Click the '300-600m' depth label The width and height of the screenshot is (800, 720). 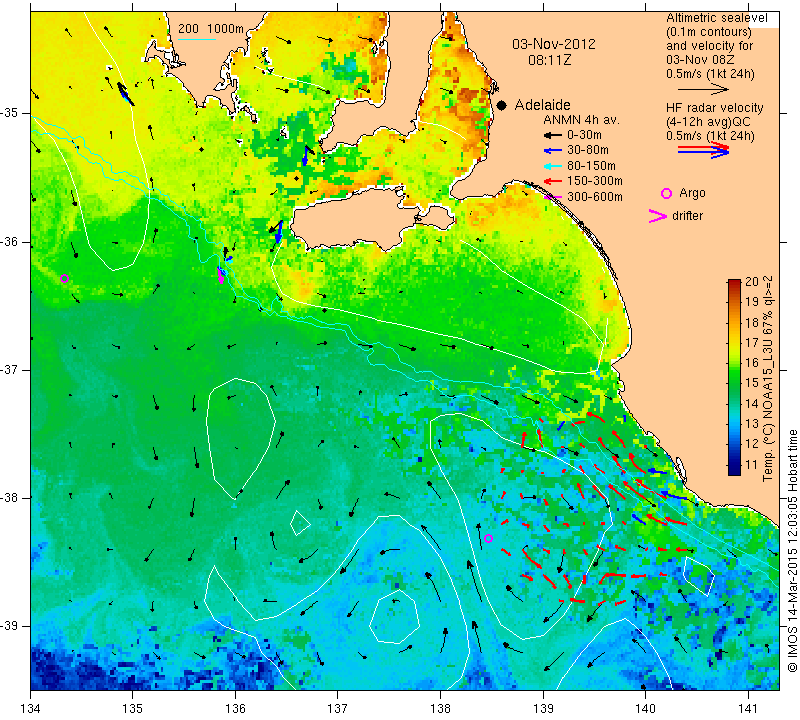tap(595, 197)
